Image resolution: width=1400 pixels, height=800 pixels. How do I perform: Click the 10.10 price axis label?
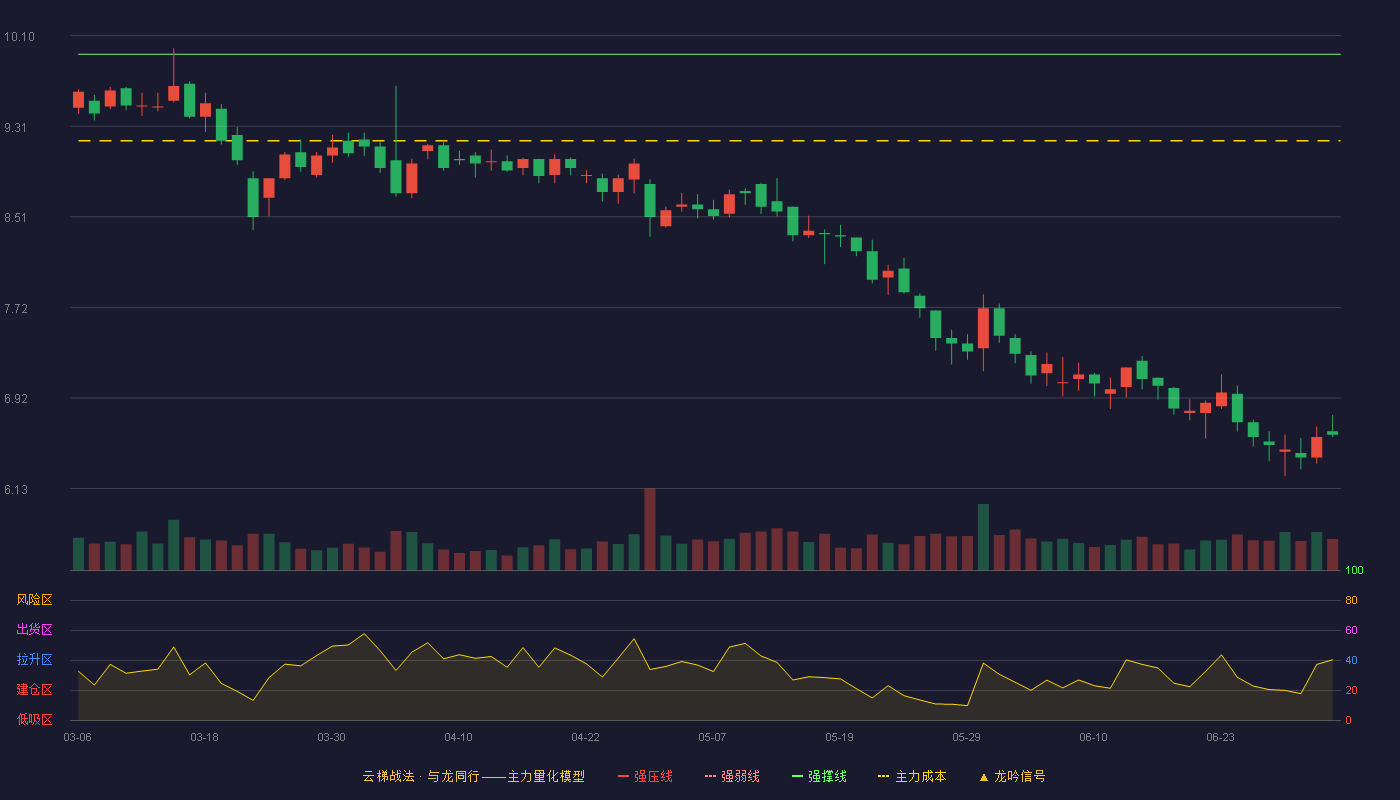pyautogui.click(x=19, y=37)
